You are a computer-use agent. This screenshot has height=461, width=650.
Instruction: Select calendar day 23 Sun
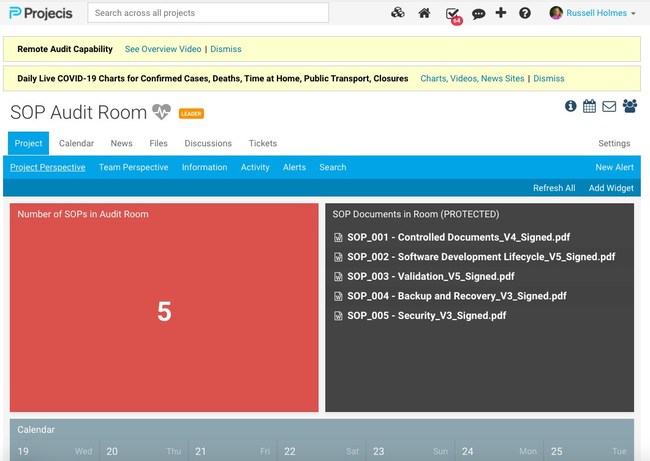[x=411, y=451]
